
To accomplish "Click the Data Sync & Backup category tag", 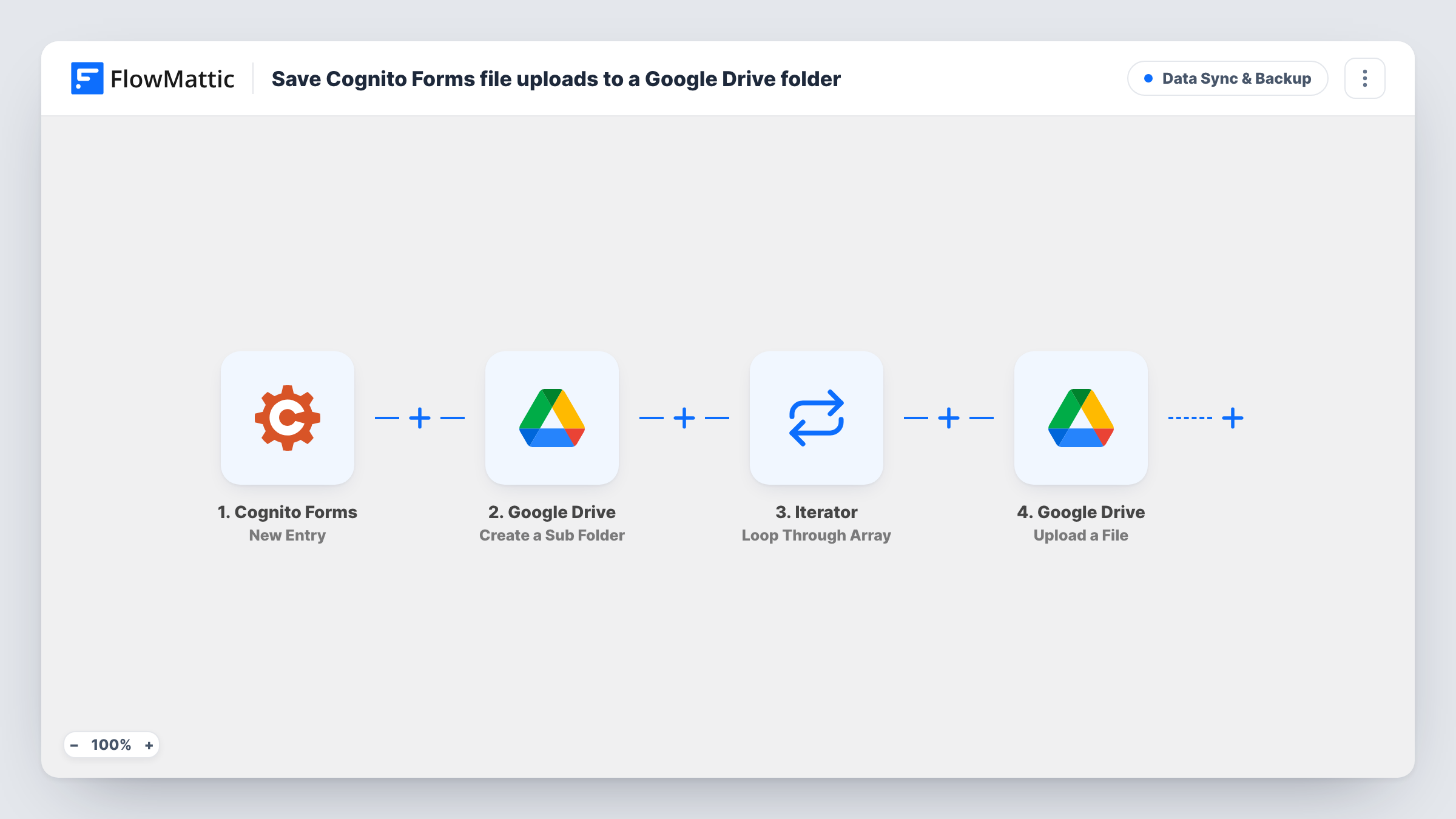I will pos(1228,78).
